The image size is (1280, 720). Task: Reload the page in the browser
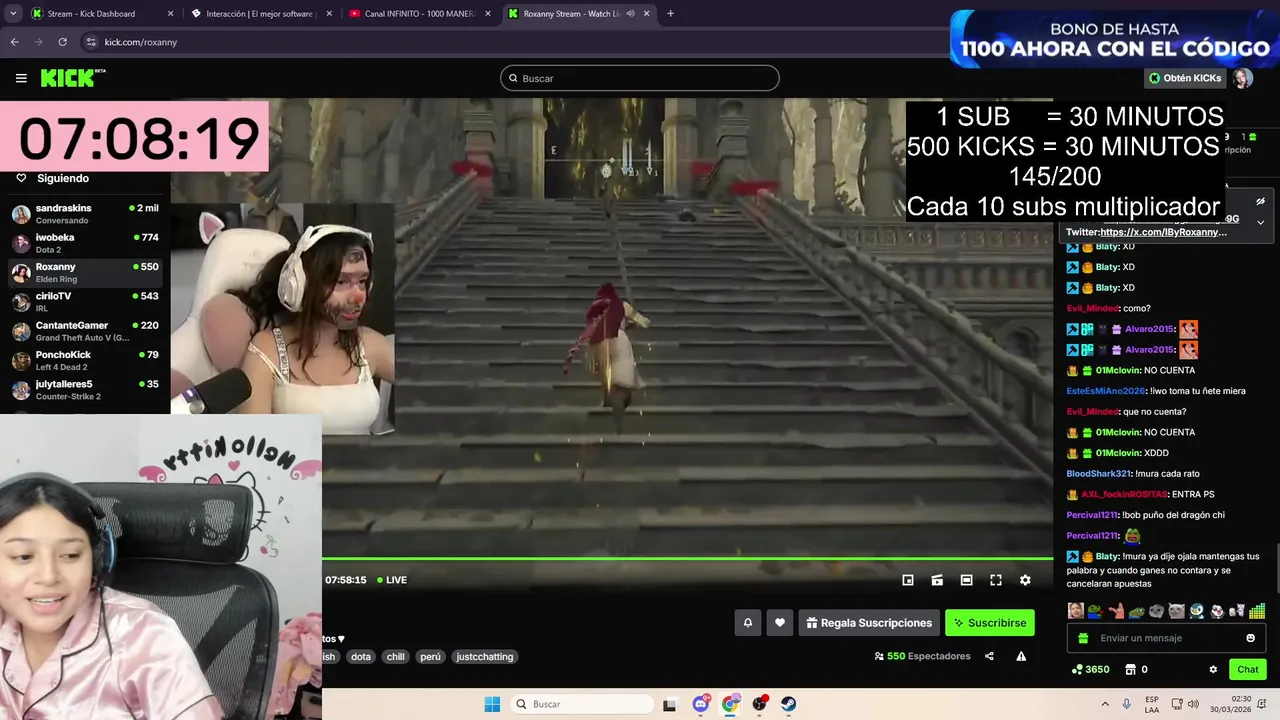tap(62, 42)
